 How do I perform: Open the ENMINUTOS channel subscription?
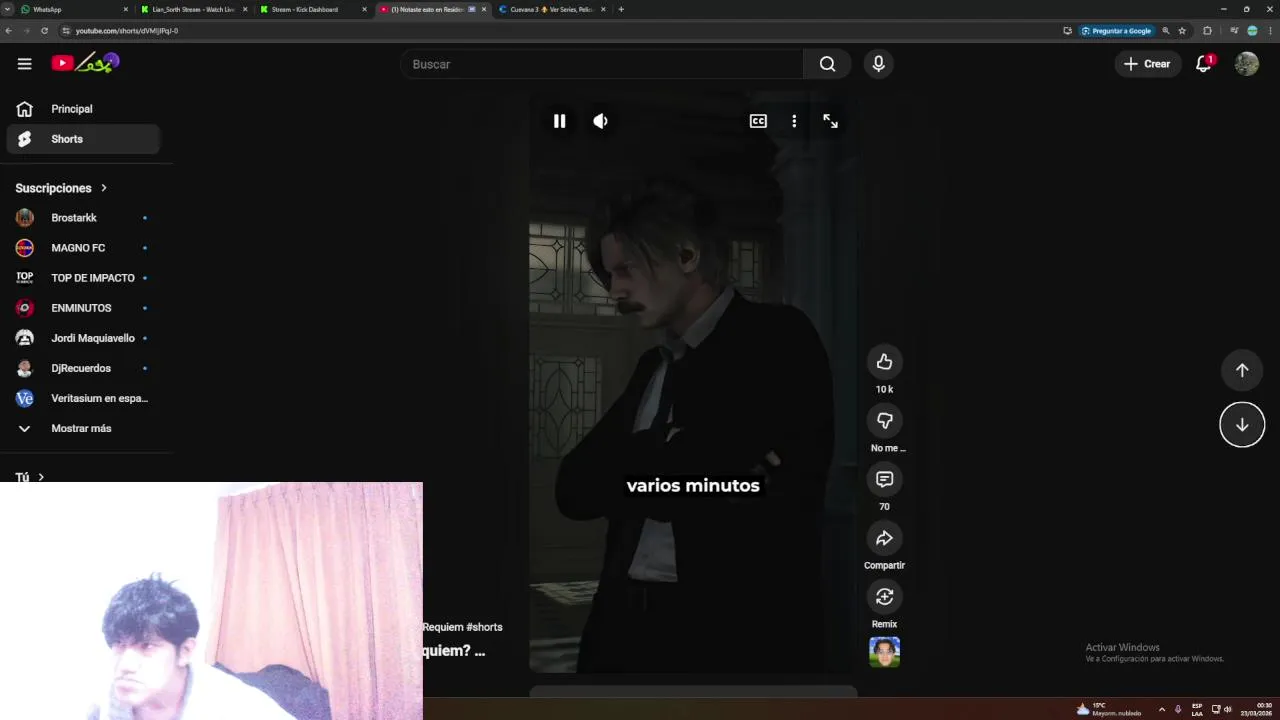tap(83, 308)
